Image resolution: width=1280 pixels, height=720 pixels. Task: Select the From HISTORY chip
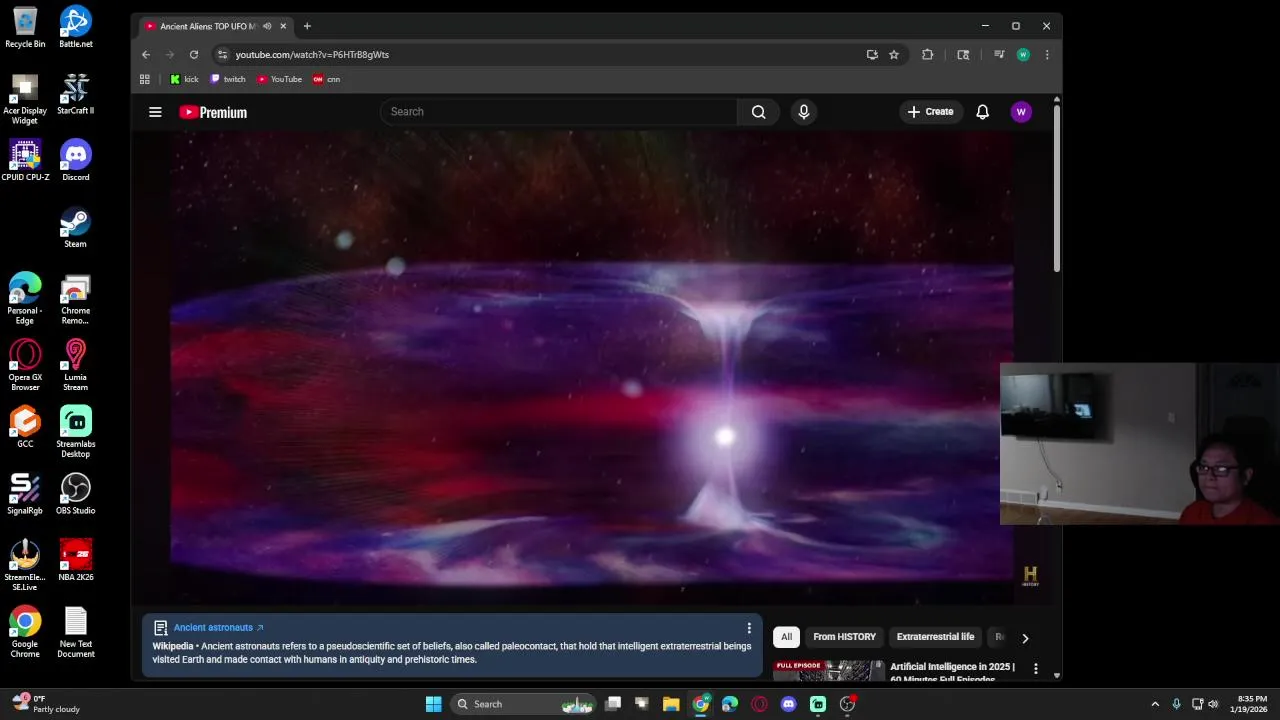point(844,637)
